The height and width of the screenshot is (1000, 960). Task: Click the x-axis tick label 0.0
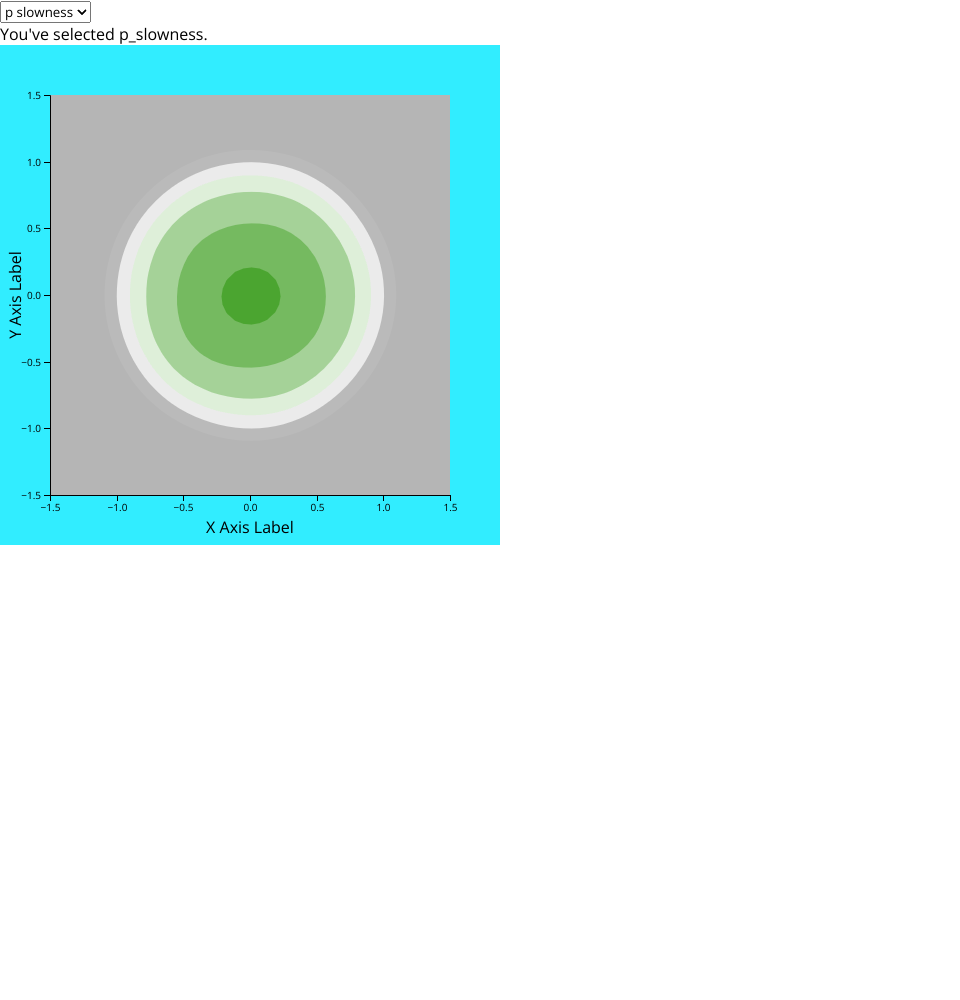click(250, 507)
